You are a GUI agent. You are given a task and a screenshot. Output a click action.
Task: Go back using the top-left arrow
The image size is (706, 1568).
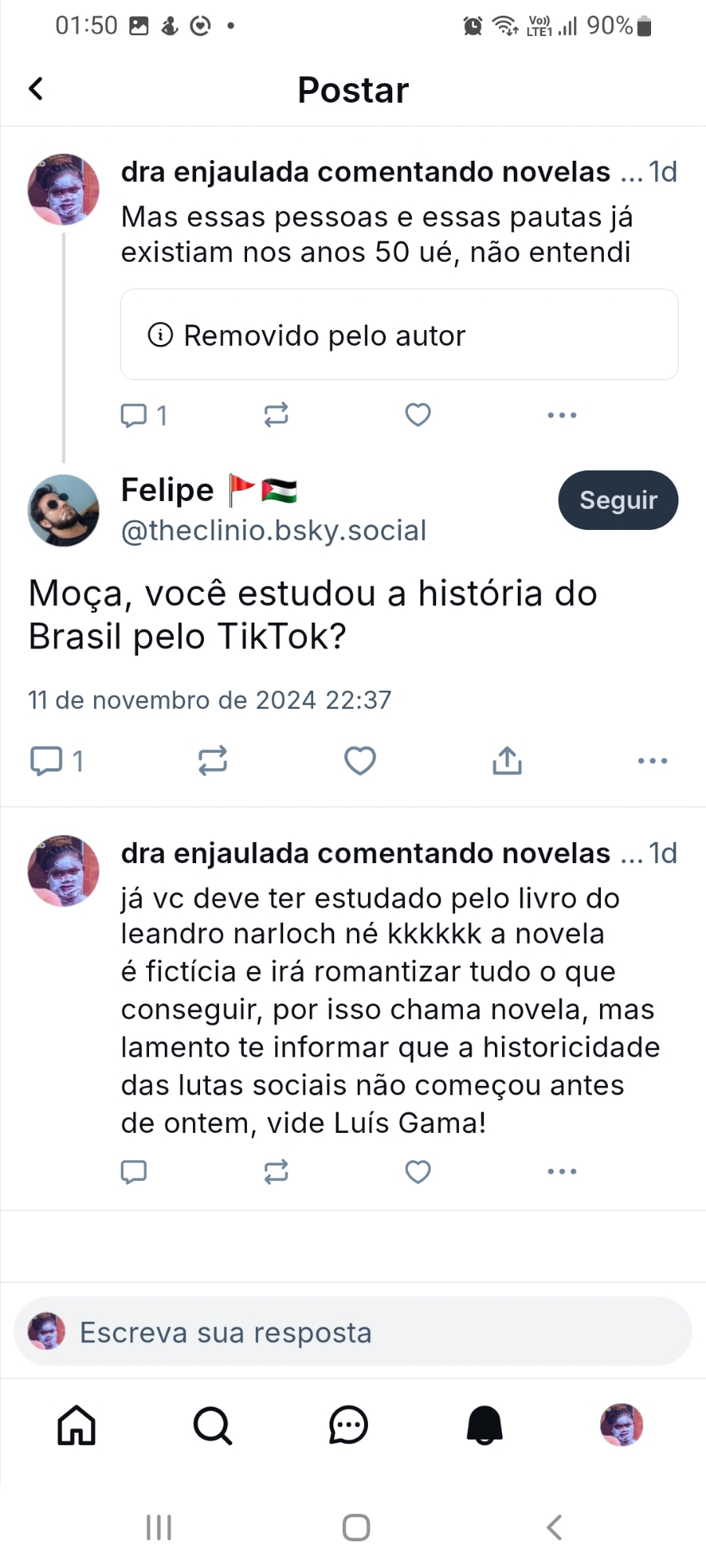click(x=36, y=89)
